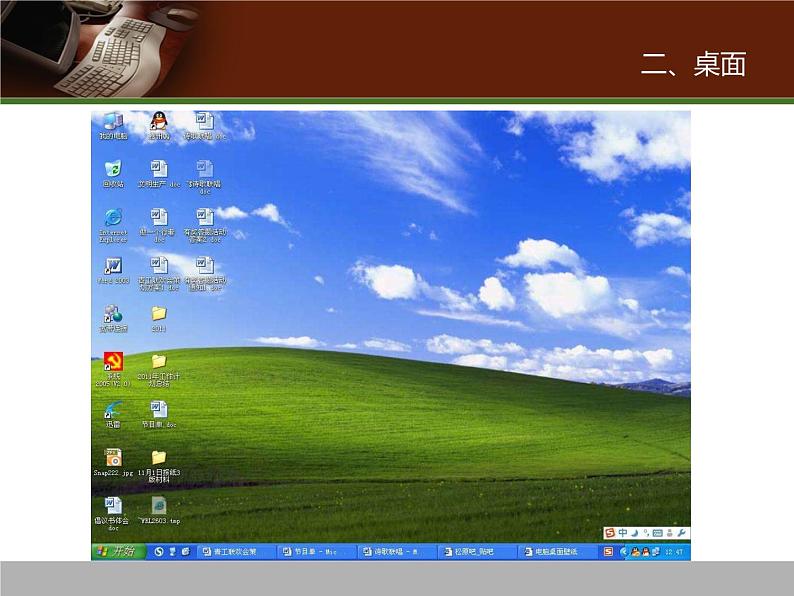Toggle the moon half-width icon on Sogou bar
The width and height of the screenshot is (794, 596).
634,533
